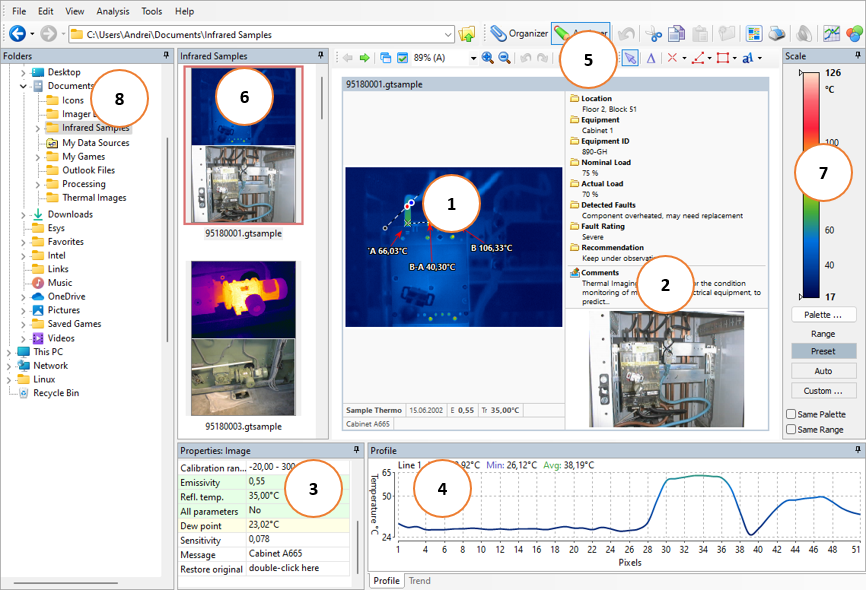Show next image with green arrow
The image size is (866, 590).
(365, 57)
